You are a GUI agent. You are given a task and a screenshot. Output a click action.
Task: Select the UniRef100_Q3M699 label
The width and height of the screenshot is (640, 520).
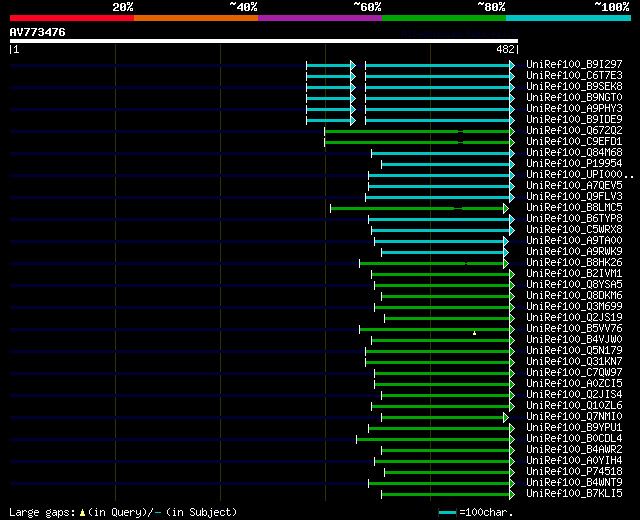click(x=574, y=307)
